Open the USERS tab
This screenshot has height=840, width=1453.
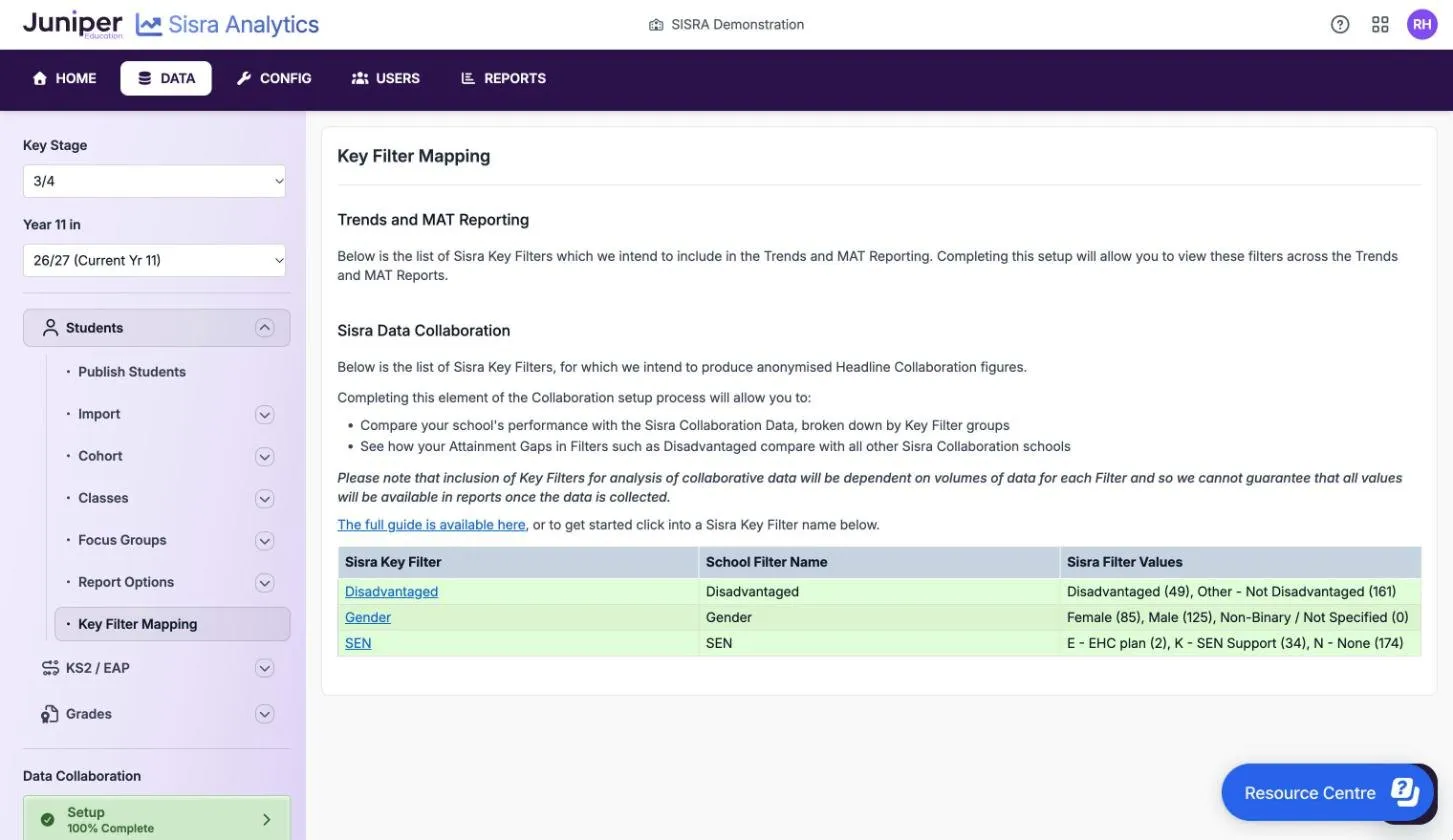click(x=386, y=78)
